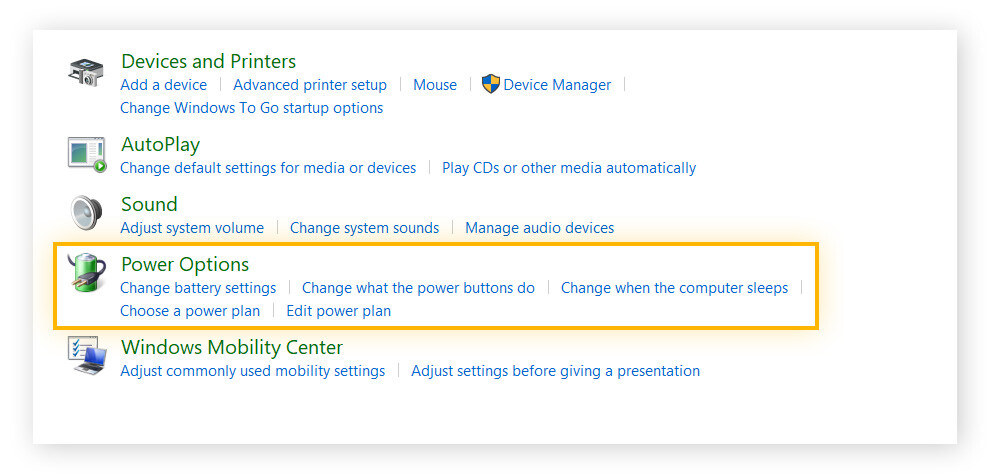Select Play CDs or other media automatically
Image resolution: width=990 pixels, height=474 pixels.
pyautogui.click(x=569, y=168)
